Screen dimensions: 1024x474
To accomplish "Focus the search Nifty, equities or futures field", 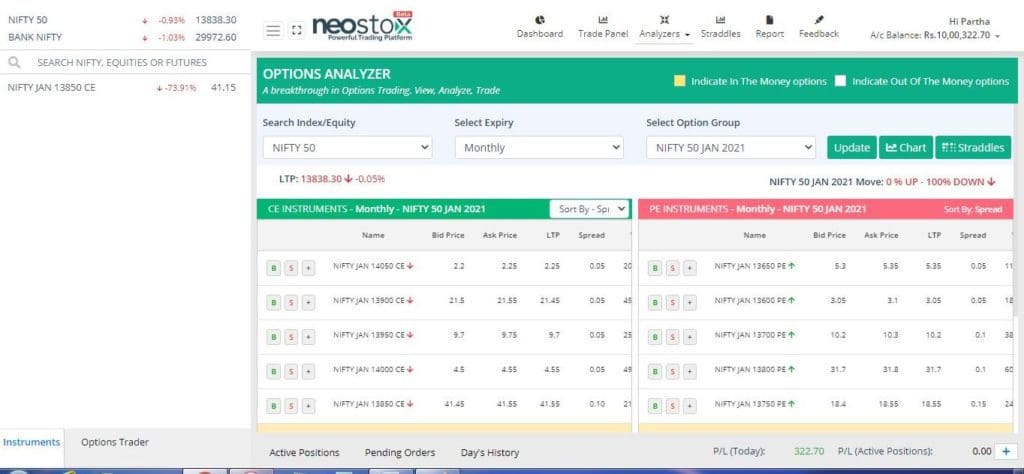I will click(x=122, y=63).
